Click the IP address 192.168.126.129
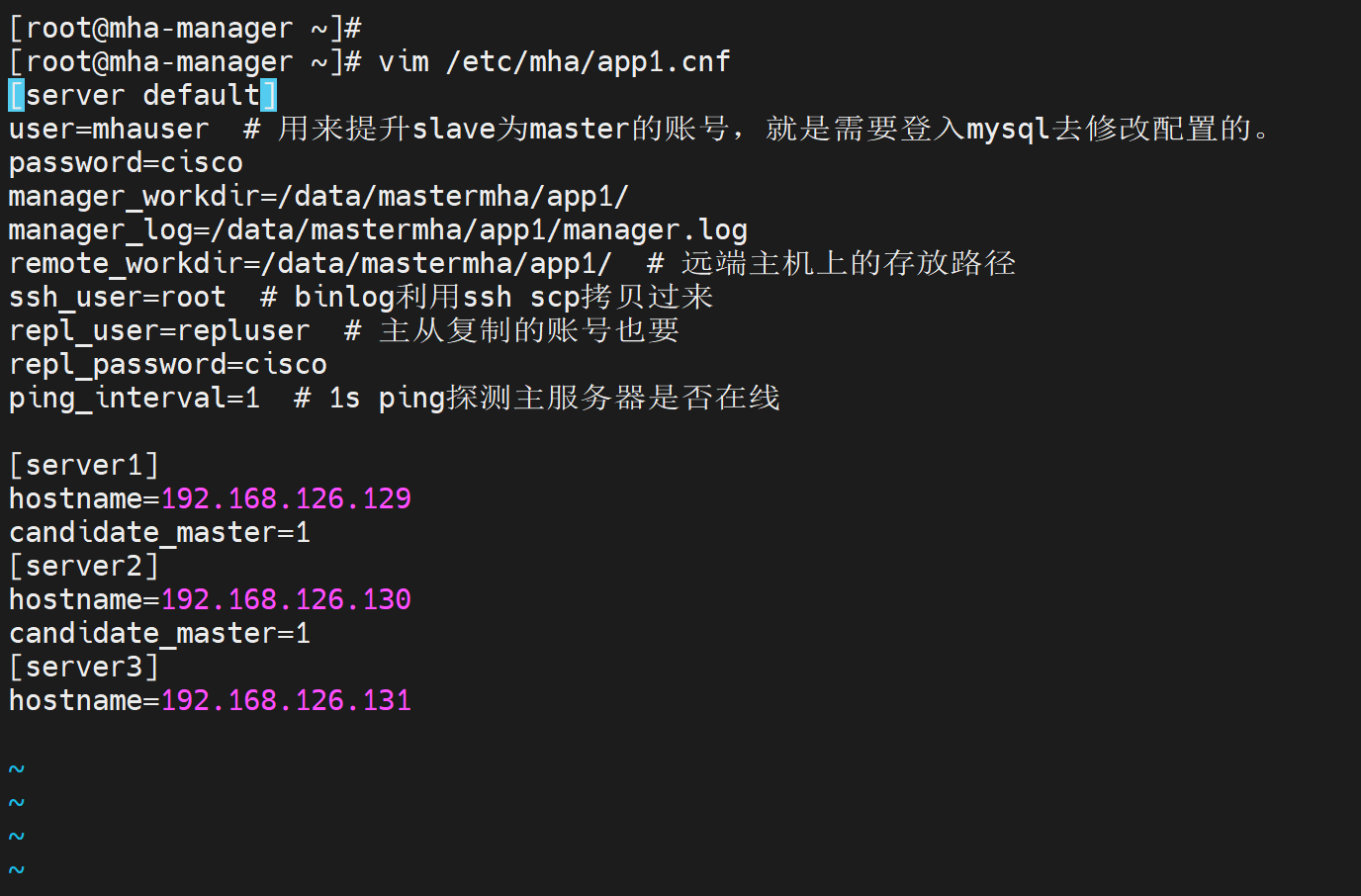1361x896 pixels. tap(286, 499)
